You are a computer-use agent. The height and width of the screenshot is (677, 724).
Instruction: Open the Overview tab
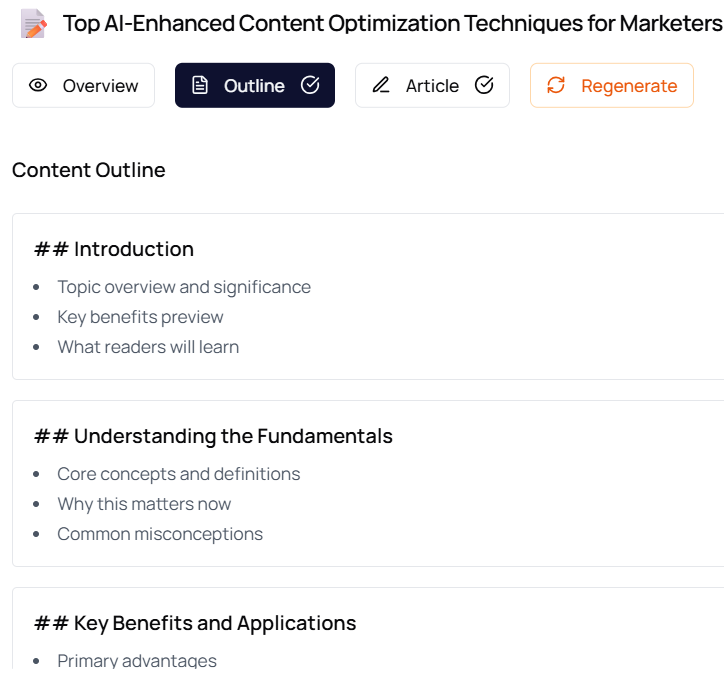[x=84, y=85]
